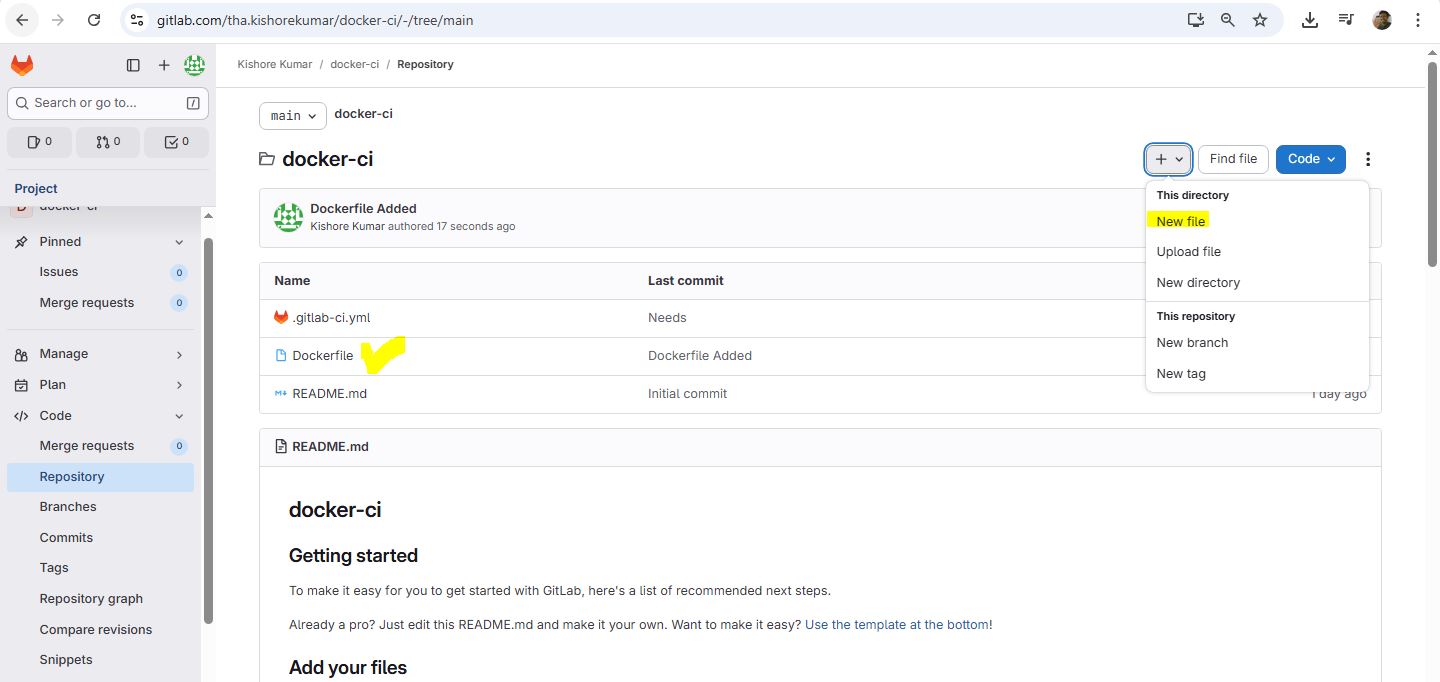
Task: Bookmark this page with the star icon
Action: [1260, 20]
